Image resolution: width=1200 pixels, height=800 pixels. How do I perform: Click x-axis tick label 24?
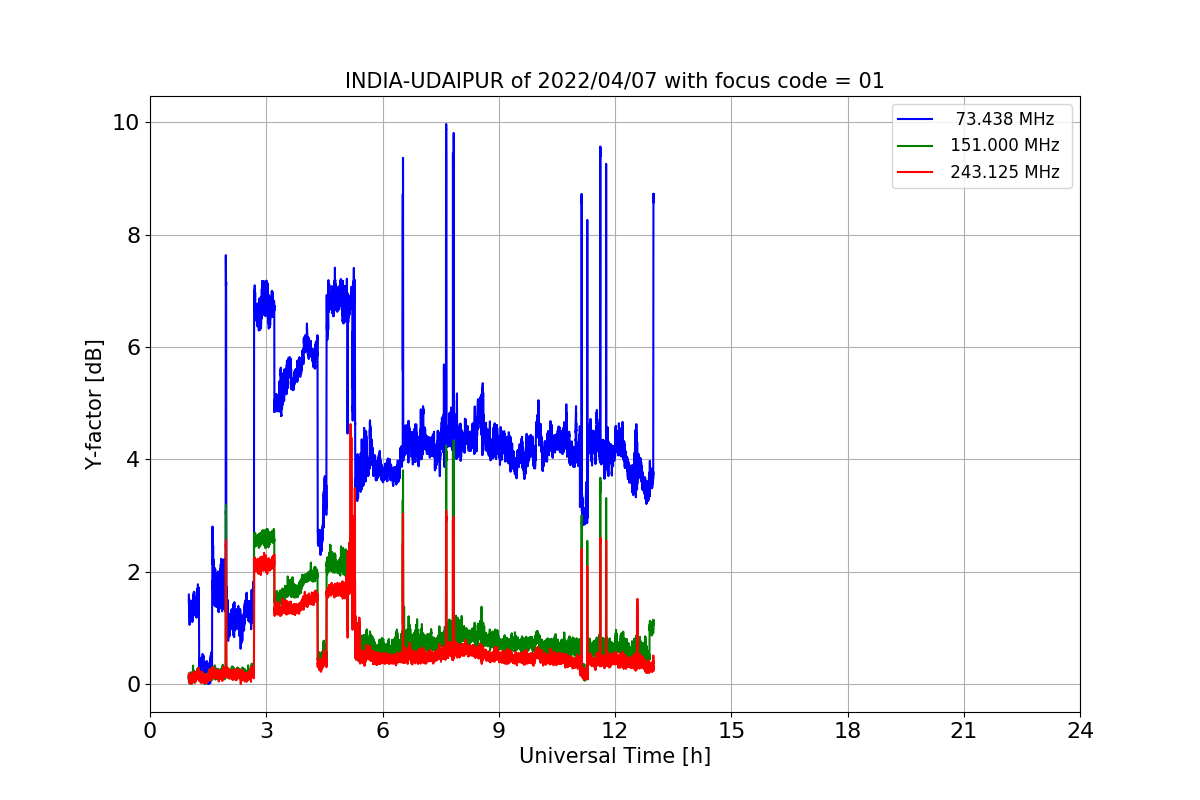(1080, 731)
